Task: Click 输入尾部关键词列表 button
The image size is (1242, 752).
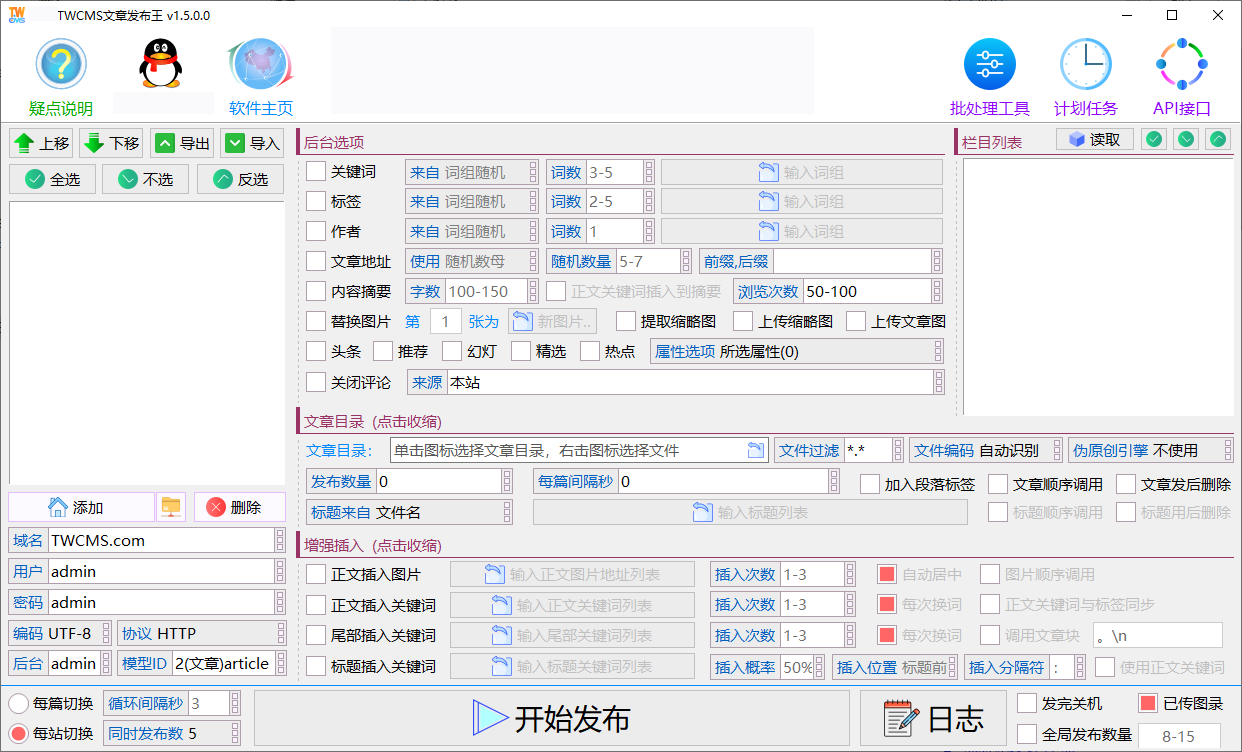Action: (572, 635)
